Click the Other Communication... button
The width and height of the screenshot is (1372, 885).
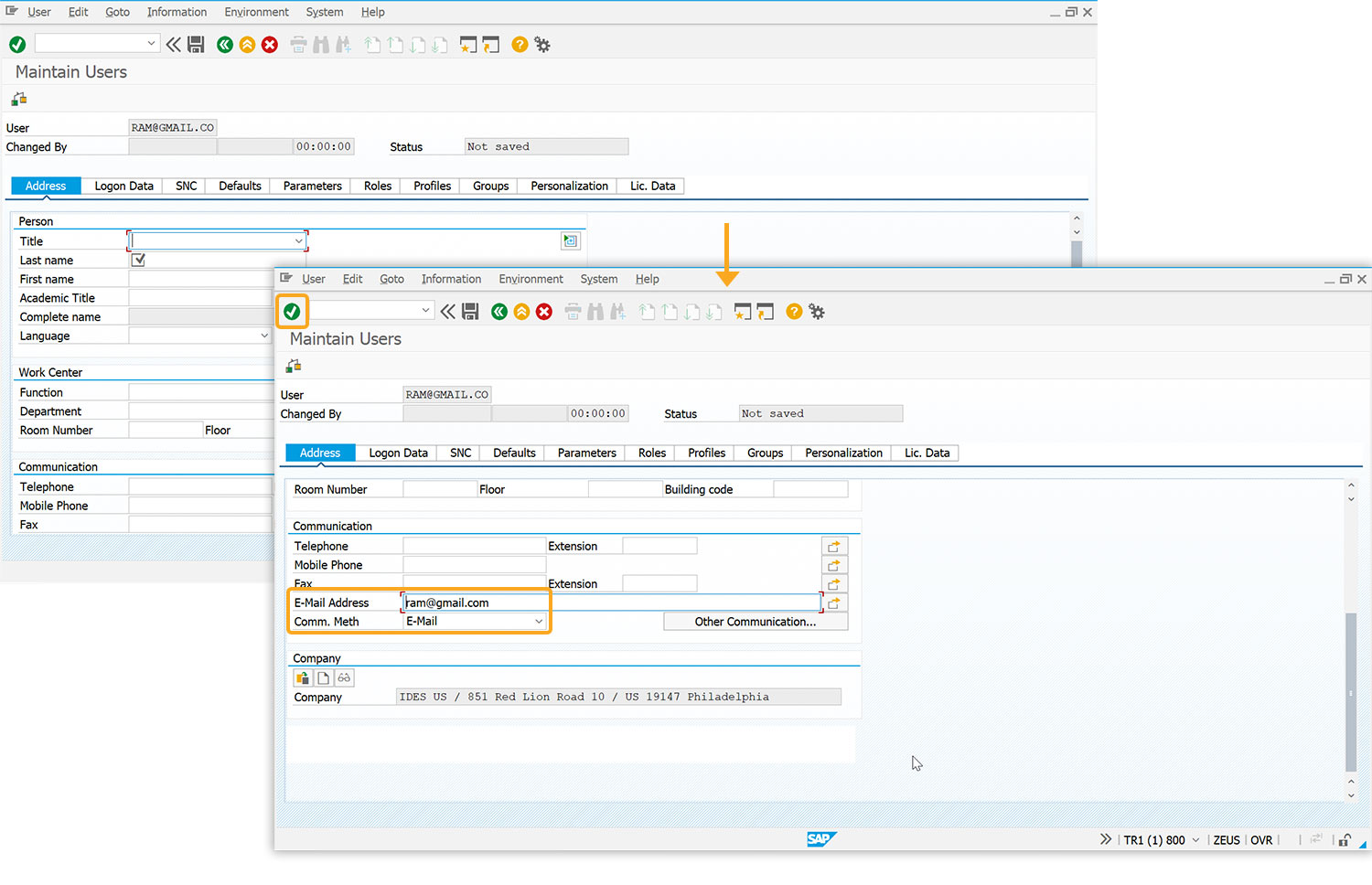point(755,622)
